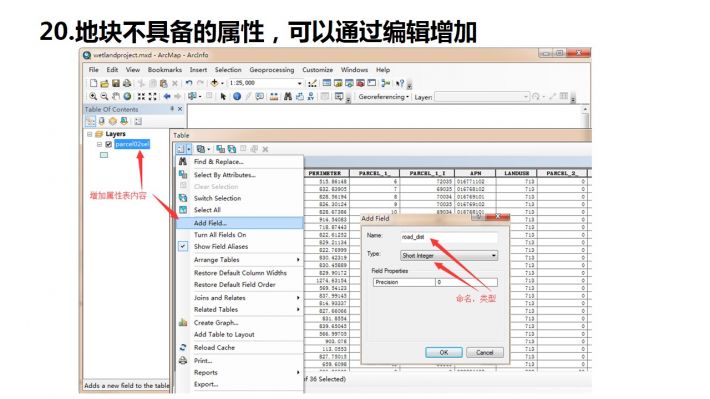Open the Type Short Integer dropdown
This screenshot has height=399, width=710.
(449, 255)
